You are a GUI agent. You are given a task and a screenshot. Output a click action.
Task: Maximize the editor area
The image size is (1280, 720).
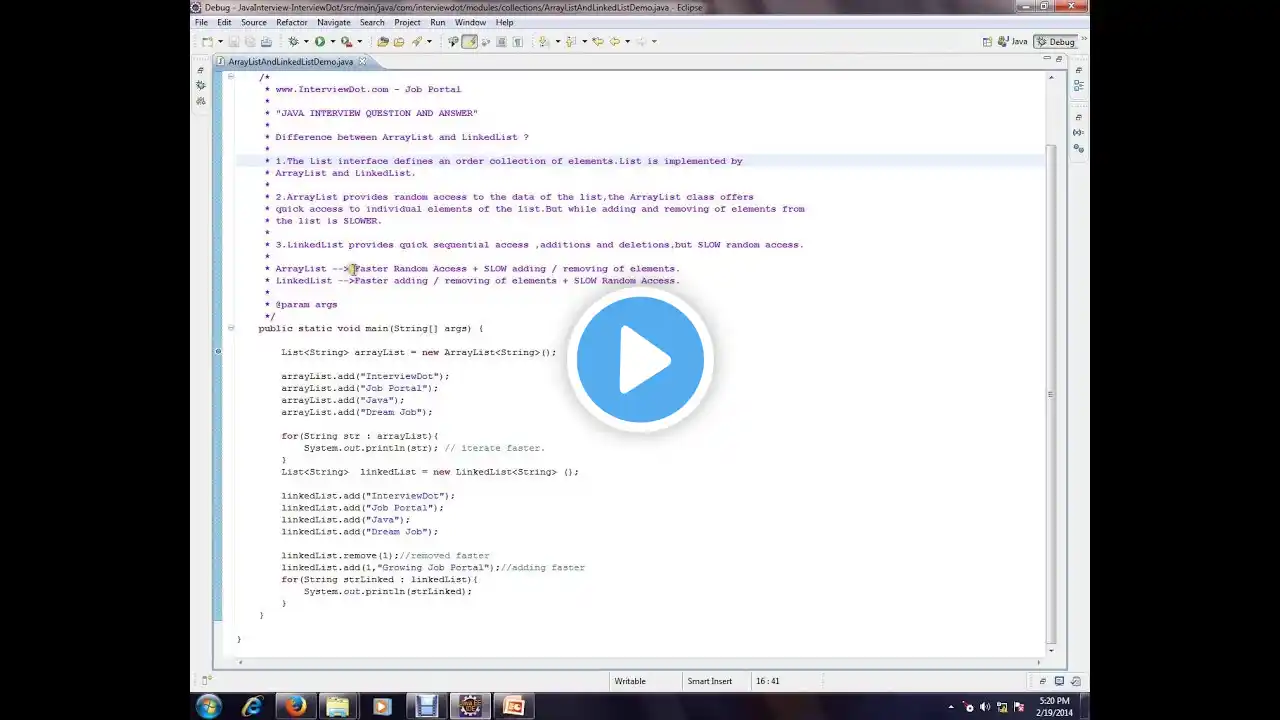pos(1059,59)
